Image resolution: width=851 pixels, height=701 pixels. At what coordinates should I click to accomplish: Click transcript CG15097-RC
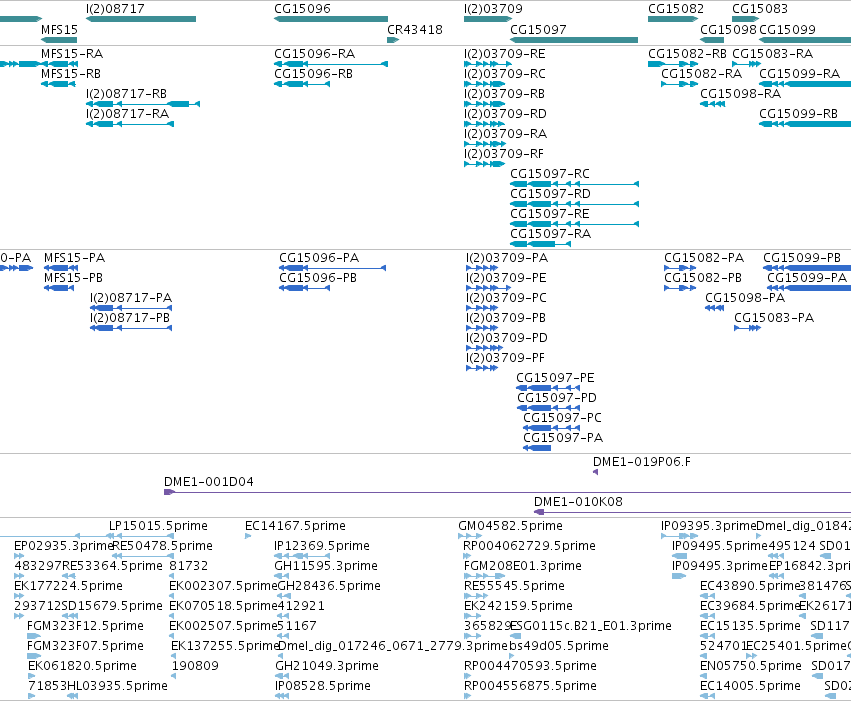tap(575, 184)
